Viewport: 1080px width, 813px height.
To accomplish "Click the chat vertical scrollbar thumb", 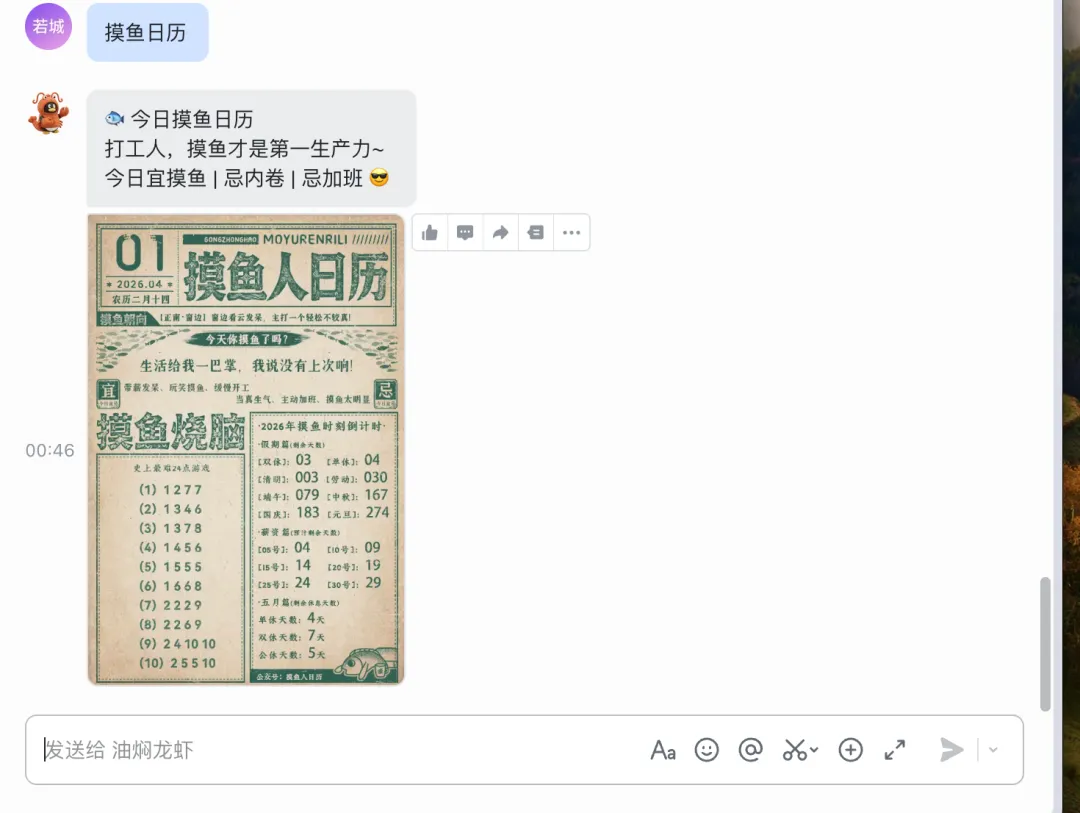I will click(x=1045, y=644).
